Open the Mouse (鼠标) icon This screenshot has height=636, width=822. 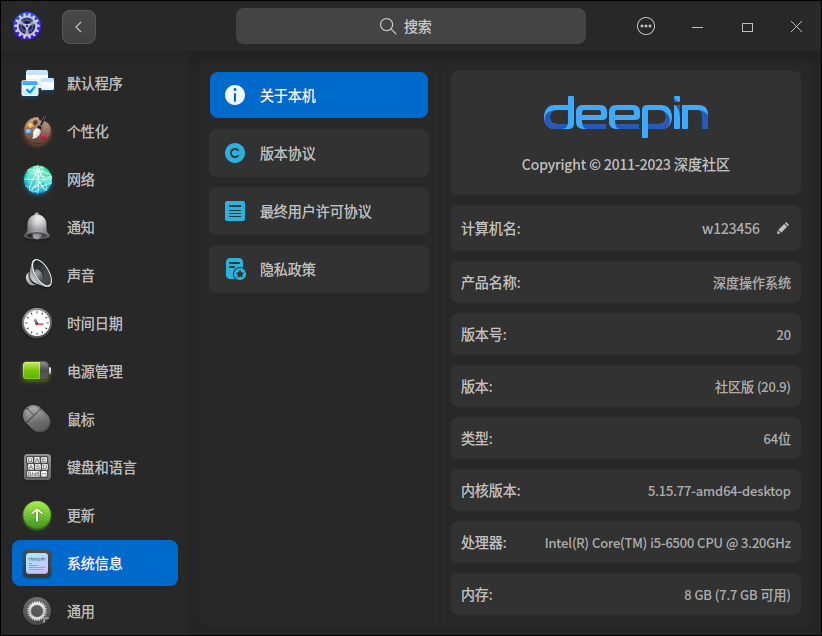point(37,418)
